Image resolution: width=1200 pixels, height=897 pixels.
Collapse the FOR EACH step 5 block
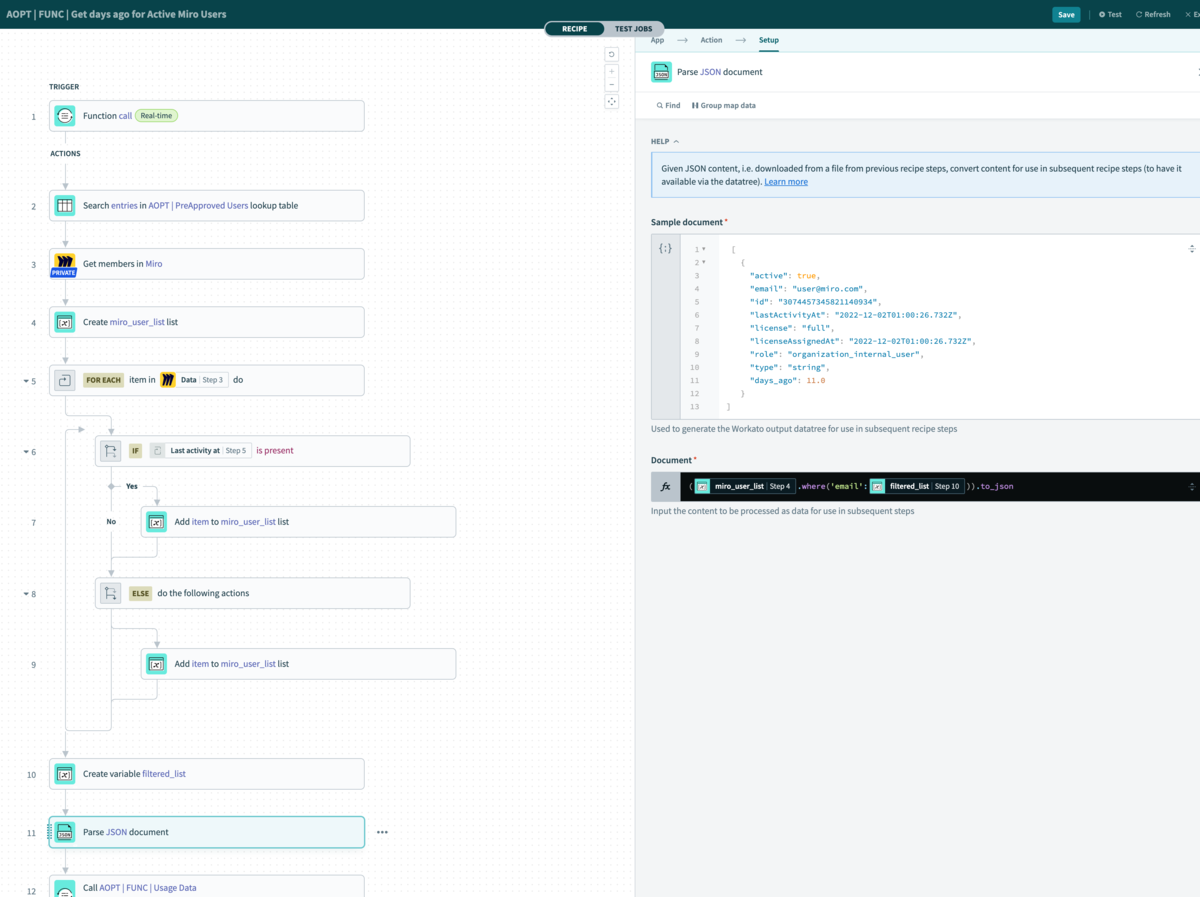(x=25, y=381)
